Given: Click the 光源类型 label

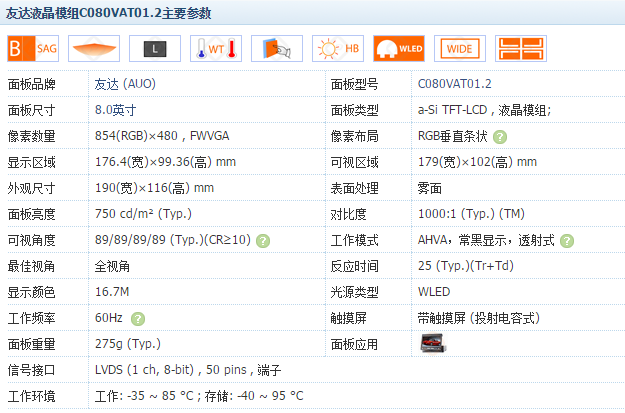Looking at the screenshot, I should coord(354,292).
